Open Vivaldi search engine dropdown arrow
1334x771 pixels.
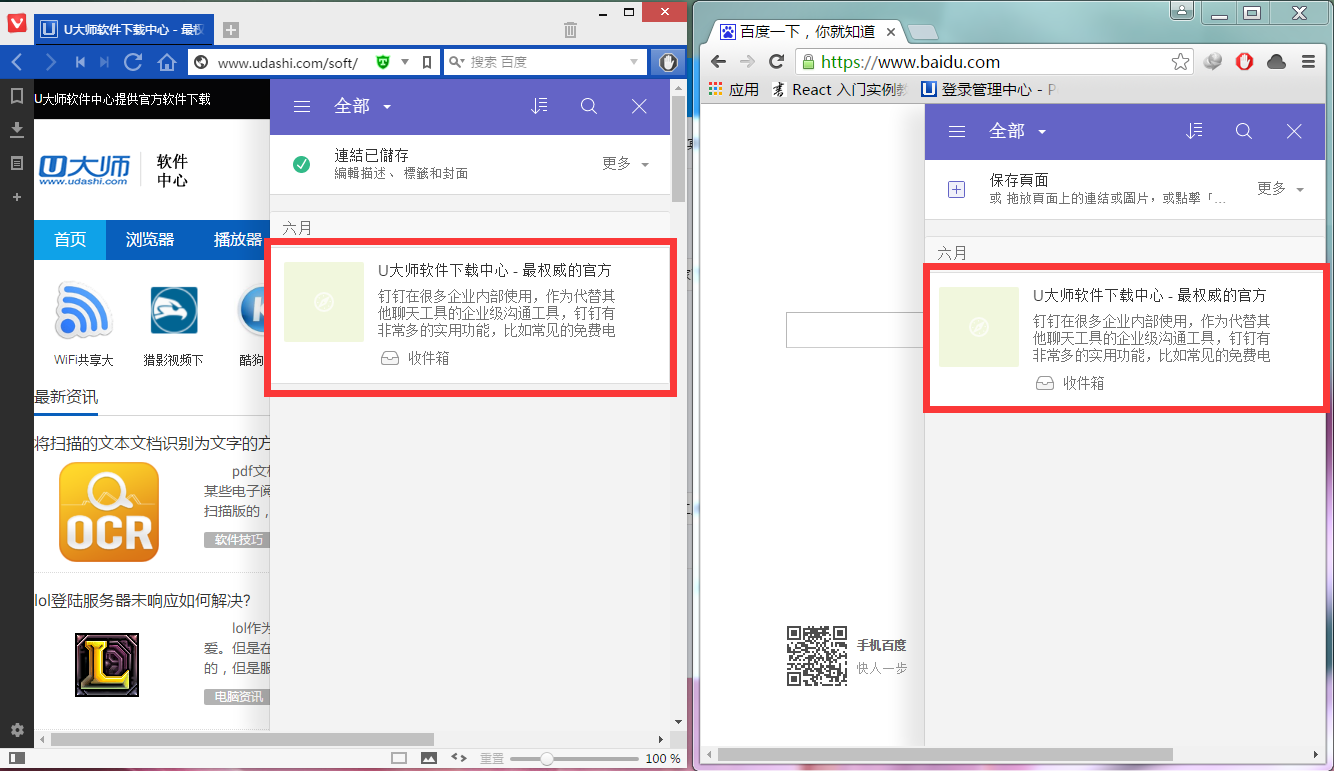pyautogui.click(x=634, y=62)
